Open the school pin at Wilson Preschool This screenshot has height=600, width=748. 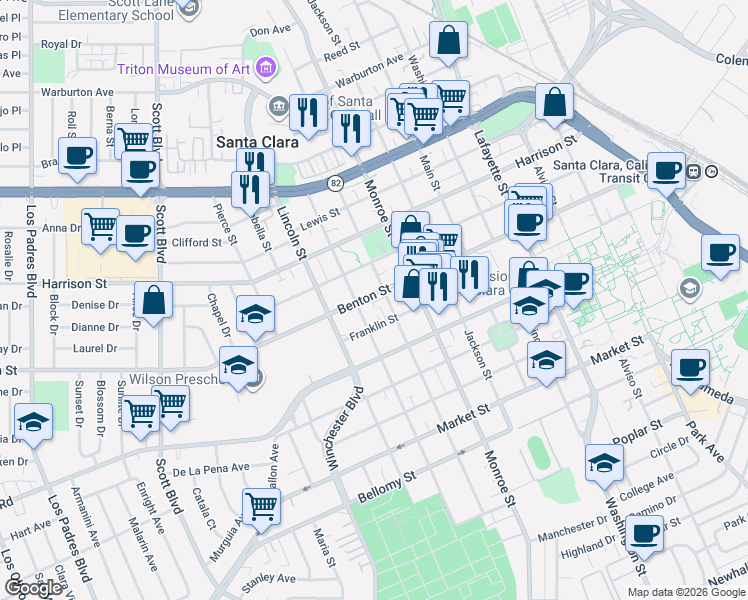(x=239, y=367)
